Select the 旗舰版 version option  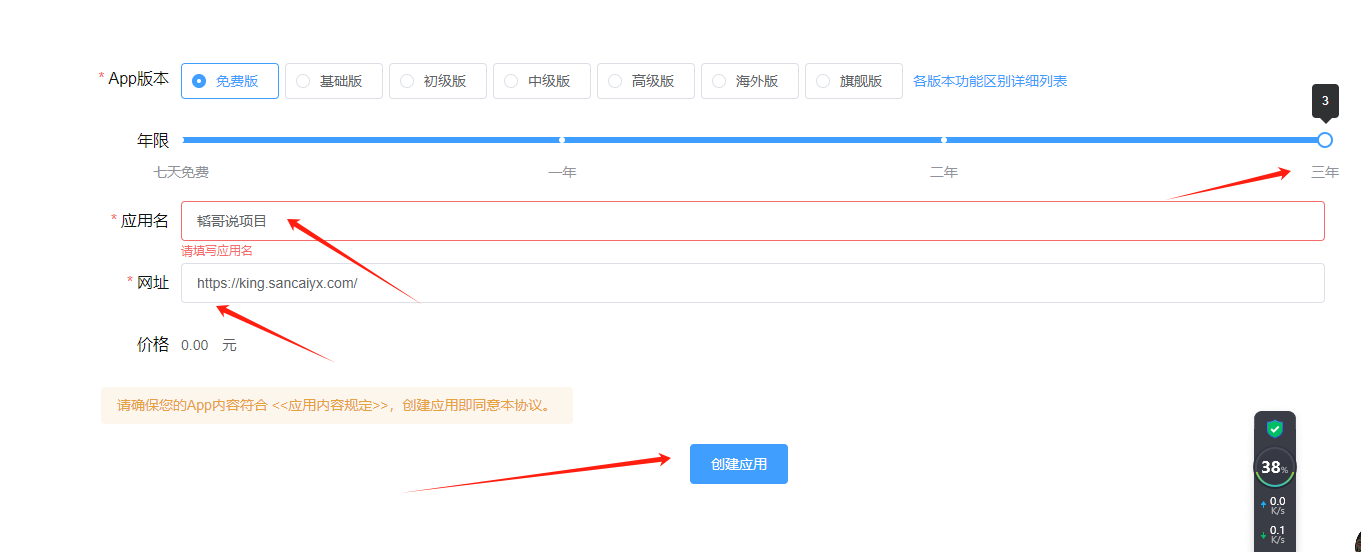854,81
